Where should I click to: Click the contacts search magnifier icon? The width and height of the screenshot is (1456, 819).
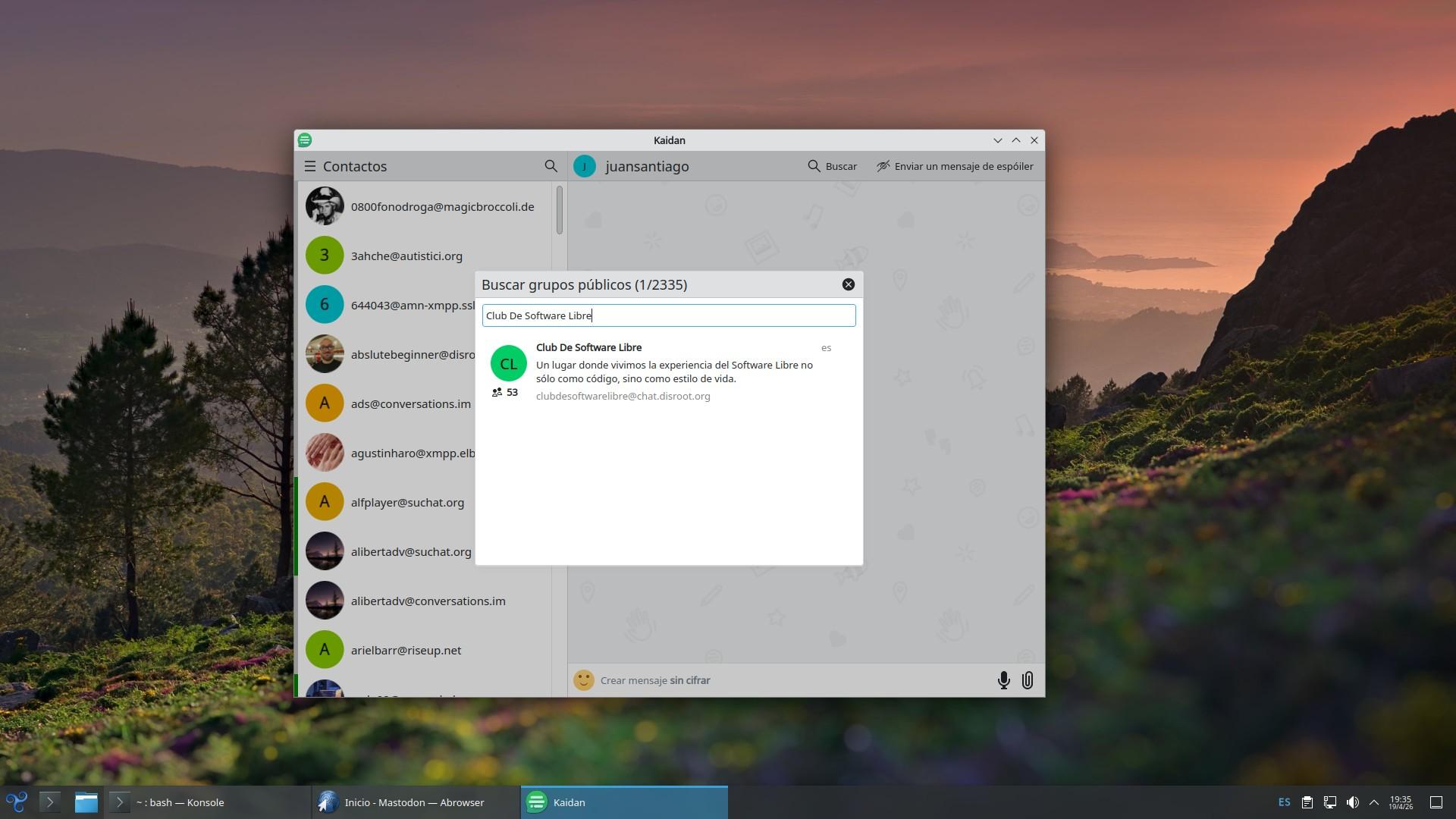click(551, 166)
